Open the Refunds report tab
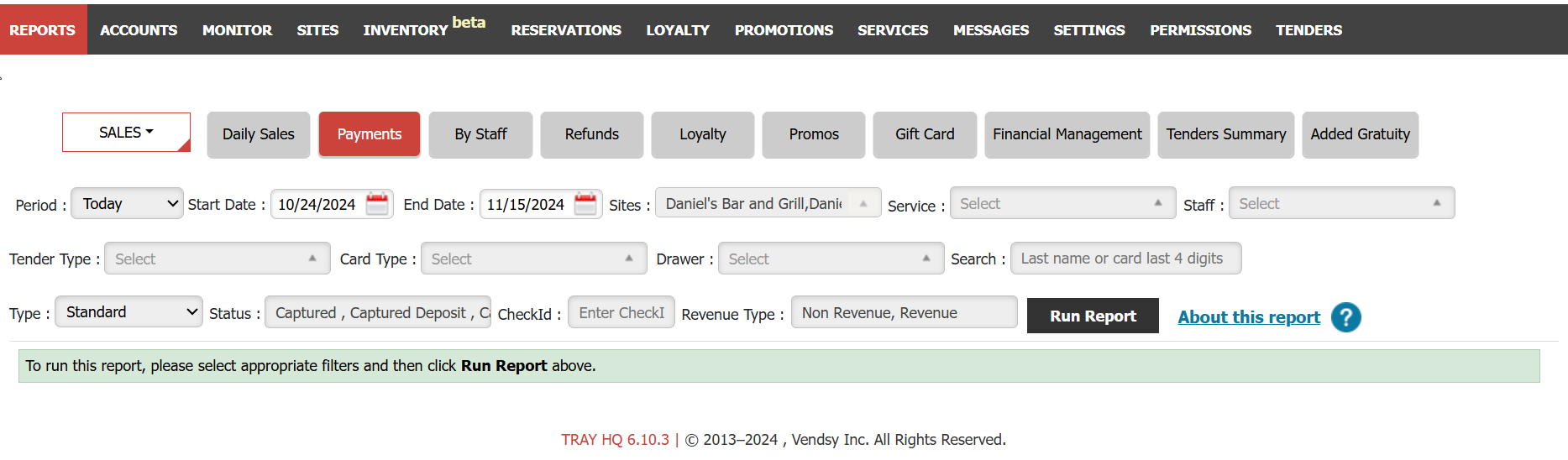The image size is (1568, 460). [591, 134]
